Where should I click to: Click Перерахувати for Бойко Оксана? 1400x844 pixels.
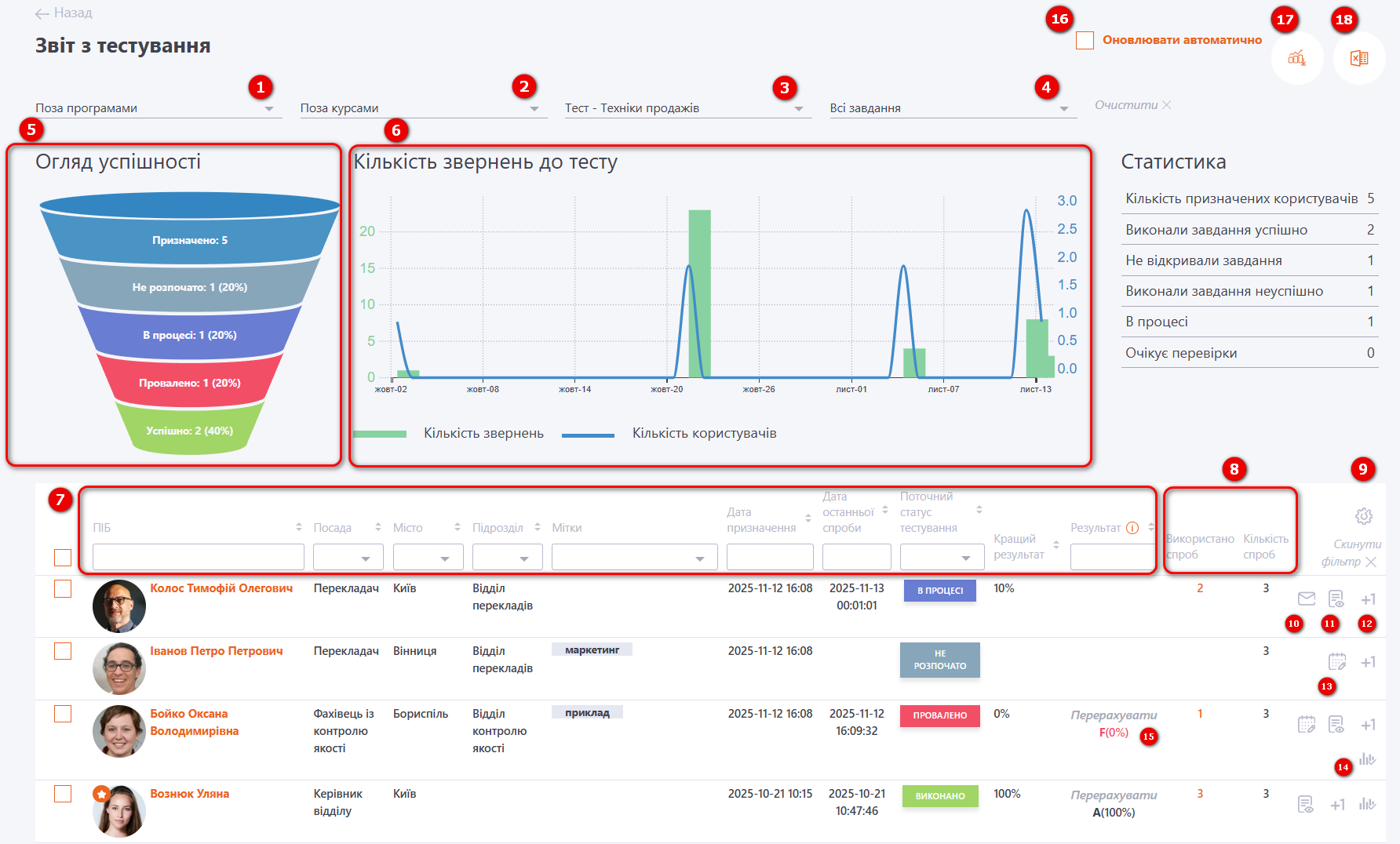pos(1114,715)
